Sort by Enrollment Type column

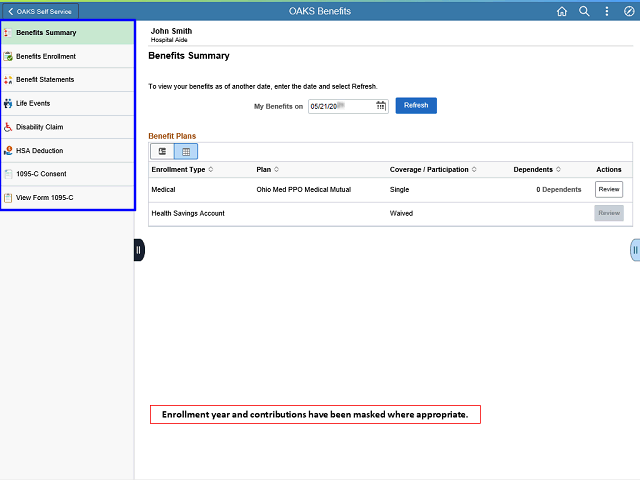tap(211, 169)
